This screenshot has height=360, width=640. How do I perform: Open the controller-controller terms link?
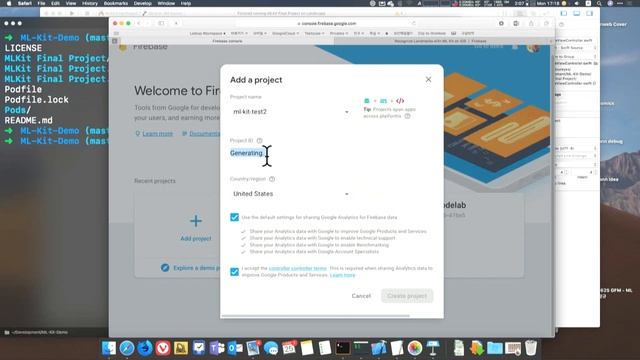298,268
